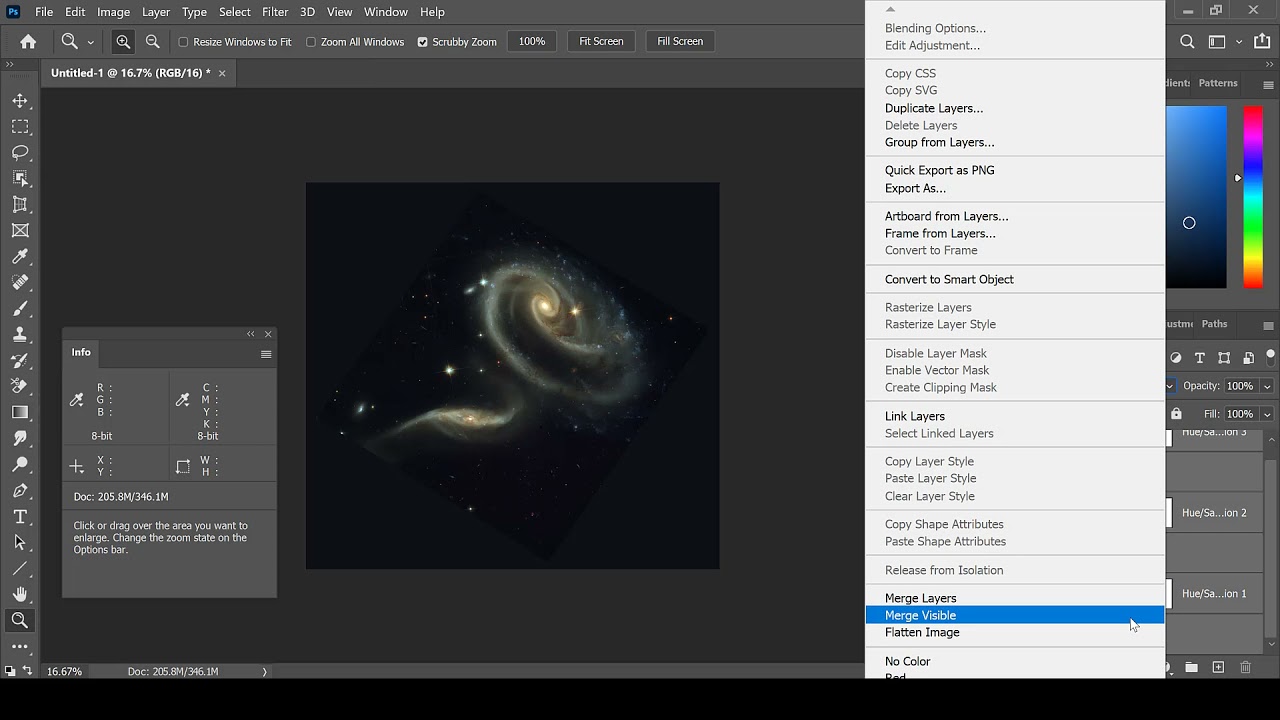Select the Object Selection tool
The image size is (1280, 720).
coord(20,179)
